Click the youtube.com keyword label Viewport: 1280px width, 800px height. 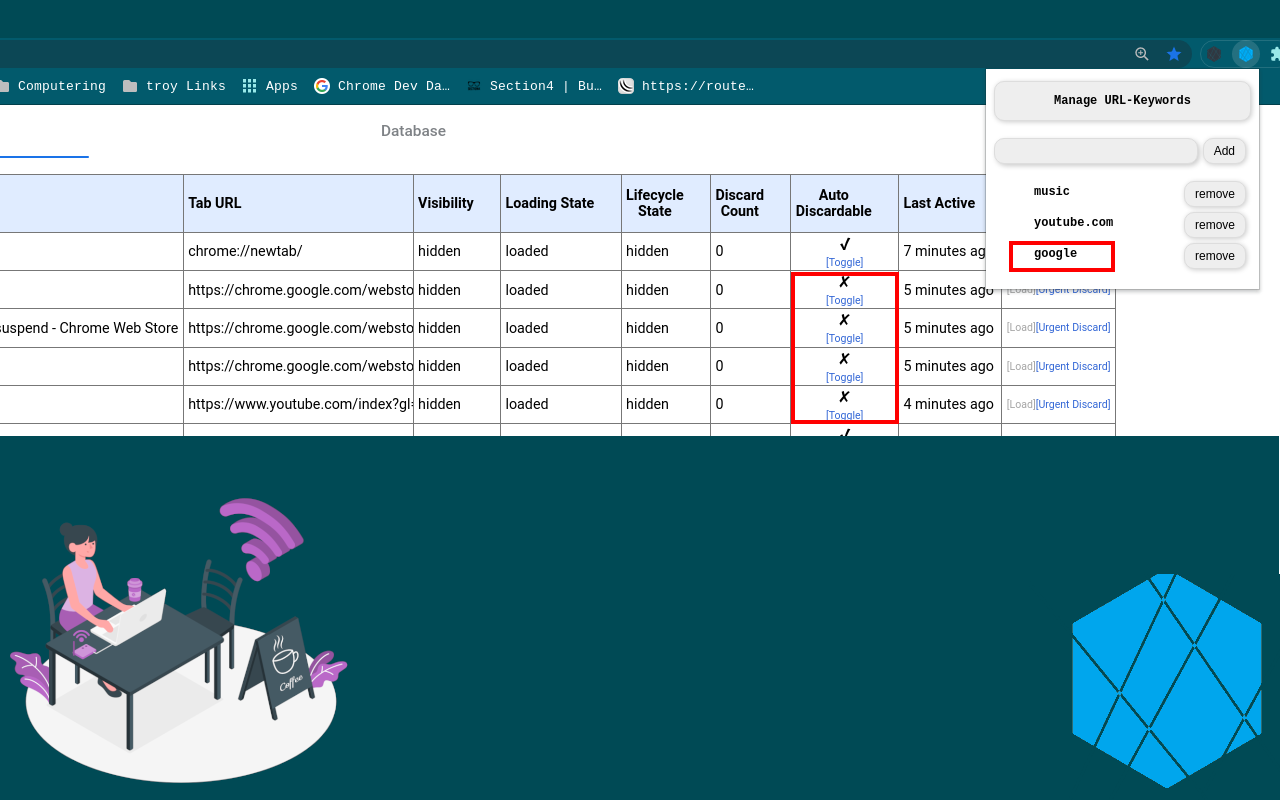(1073, 222)
